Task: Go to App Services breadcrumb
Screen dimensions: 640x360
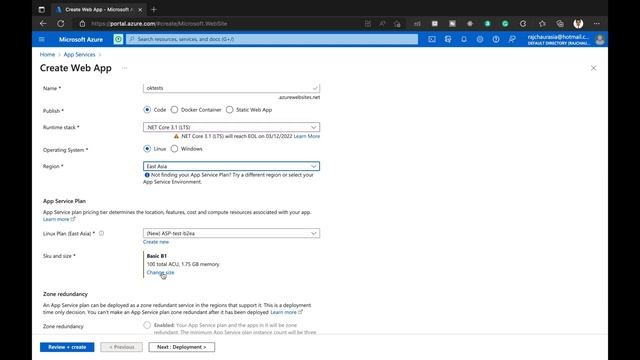Action: pos(79,54)
